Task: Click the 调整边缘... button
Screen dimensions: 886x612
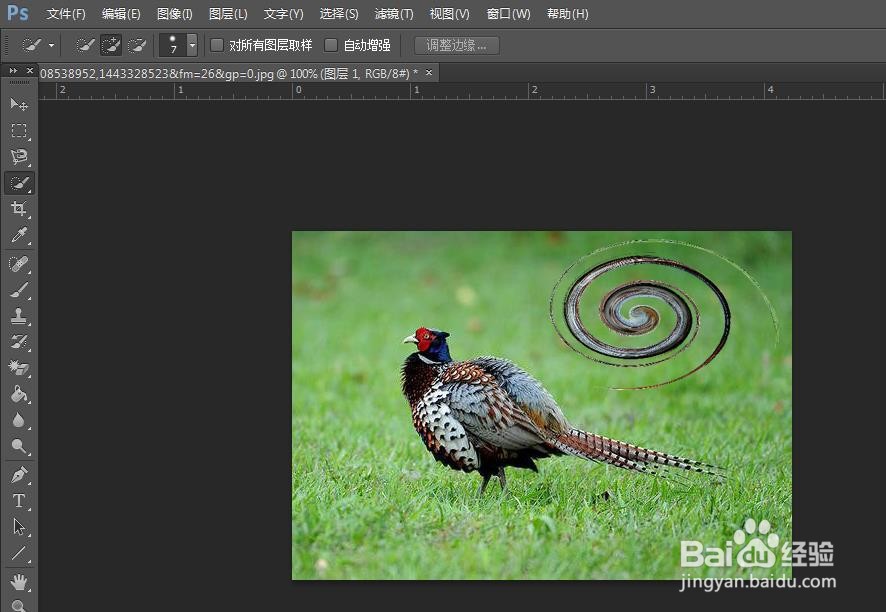Action: coord(457,45)
